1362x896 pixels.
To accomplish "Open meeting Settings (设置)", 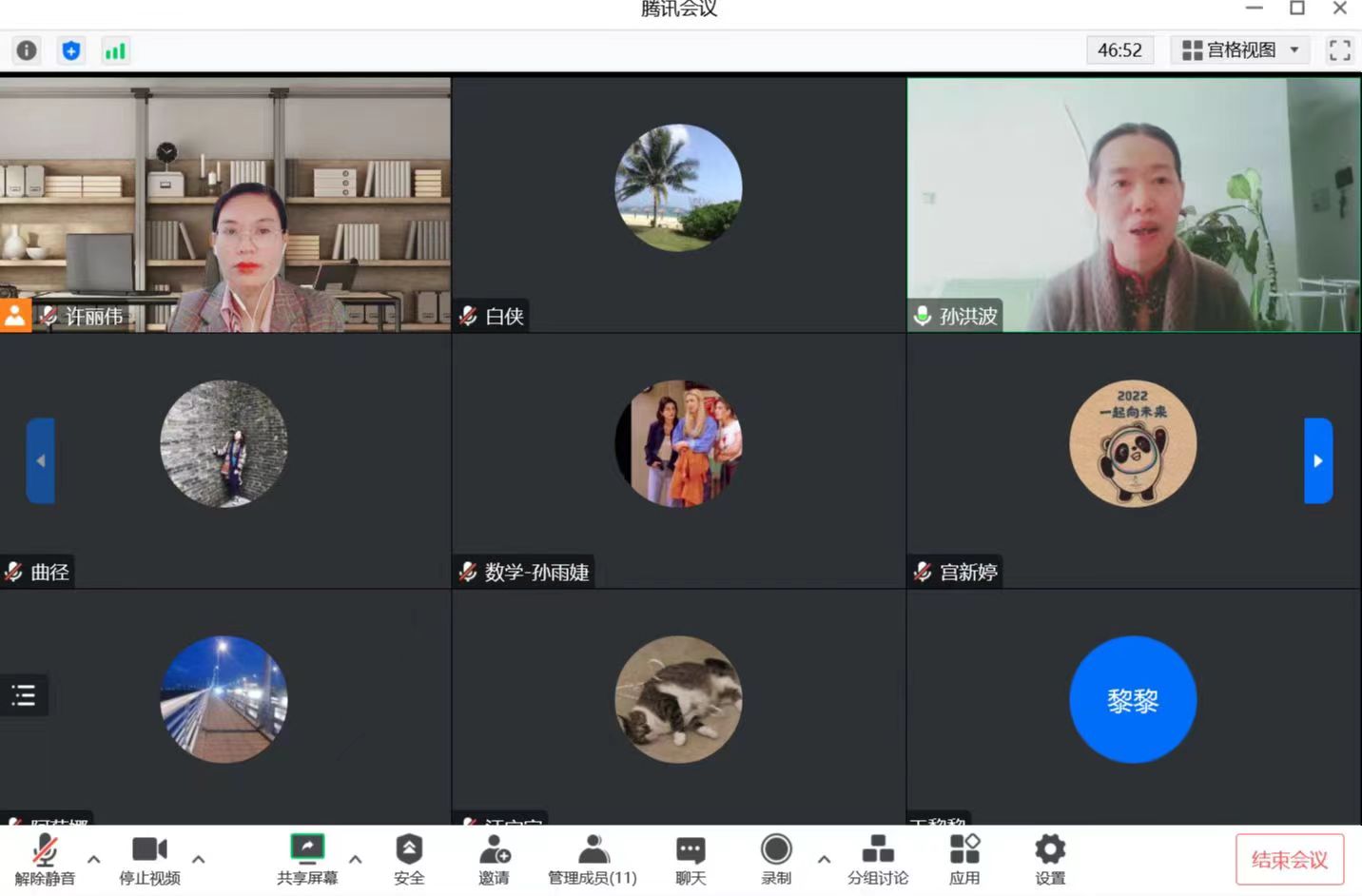I will pos(1050,859).
